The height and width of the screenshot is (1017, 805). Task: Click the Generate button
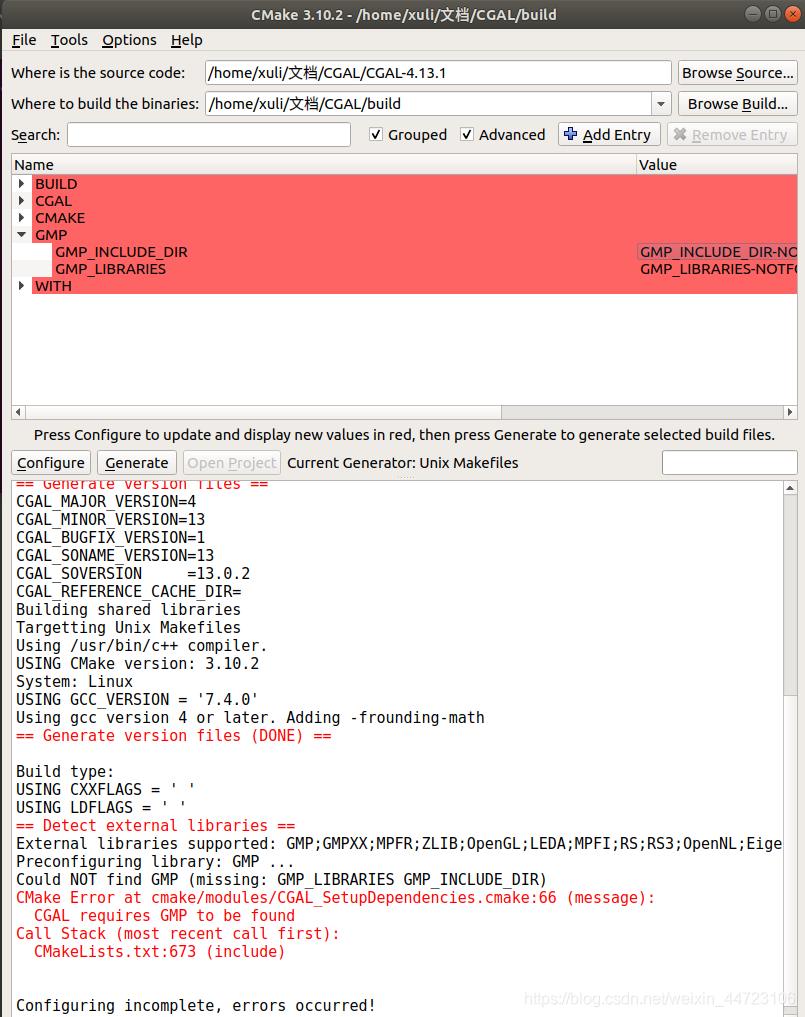pos(137,462)
